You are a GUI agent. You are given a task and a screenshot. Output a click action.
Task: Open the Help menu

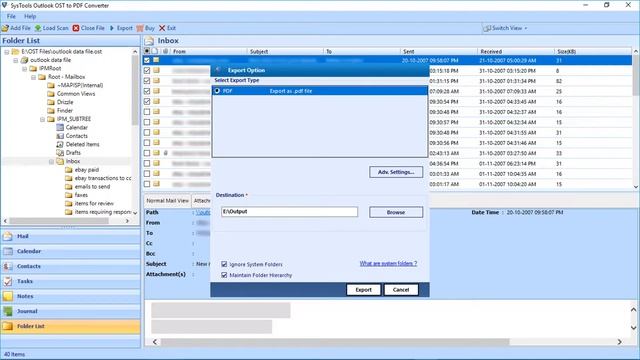pos(30,16)
